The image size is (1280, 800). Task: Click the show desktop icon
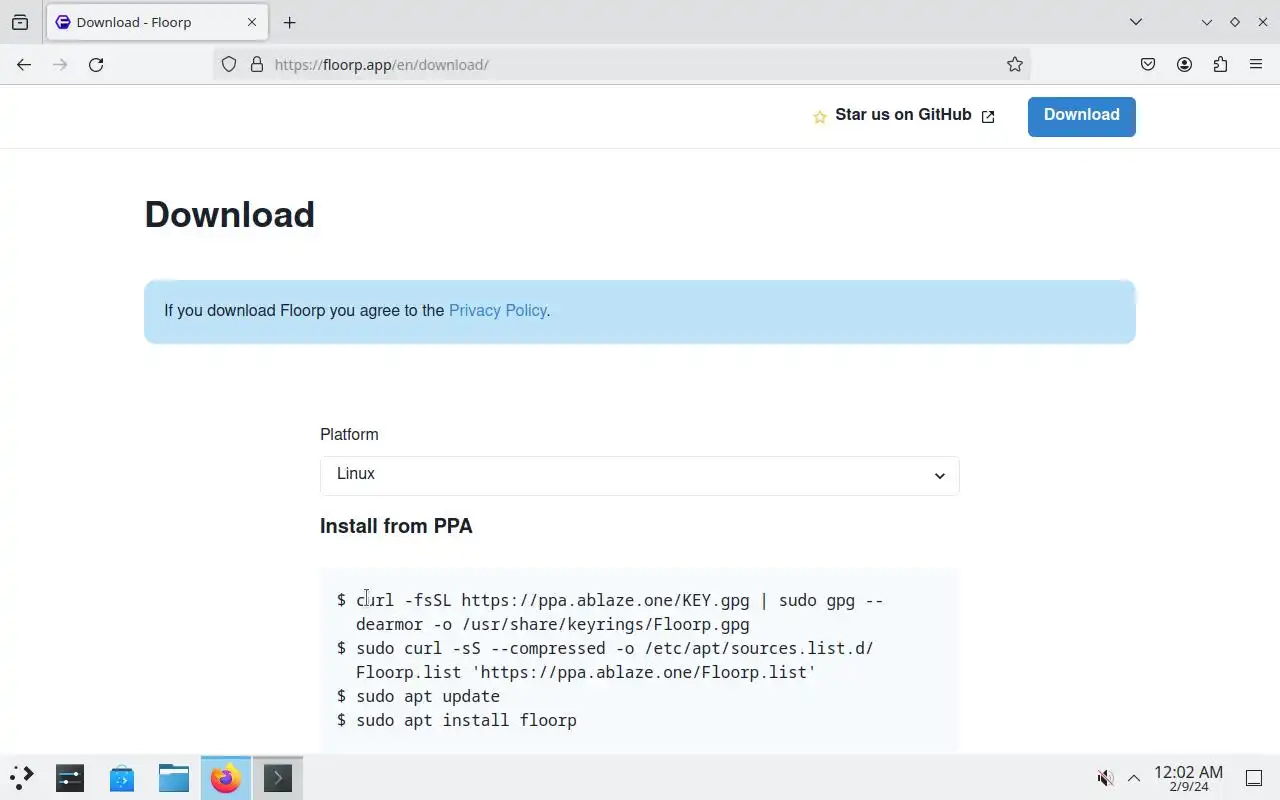1253,777
